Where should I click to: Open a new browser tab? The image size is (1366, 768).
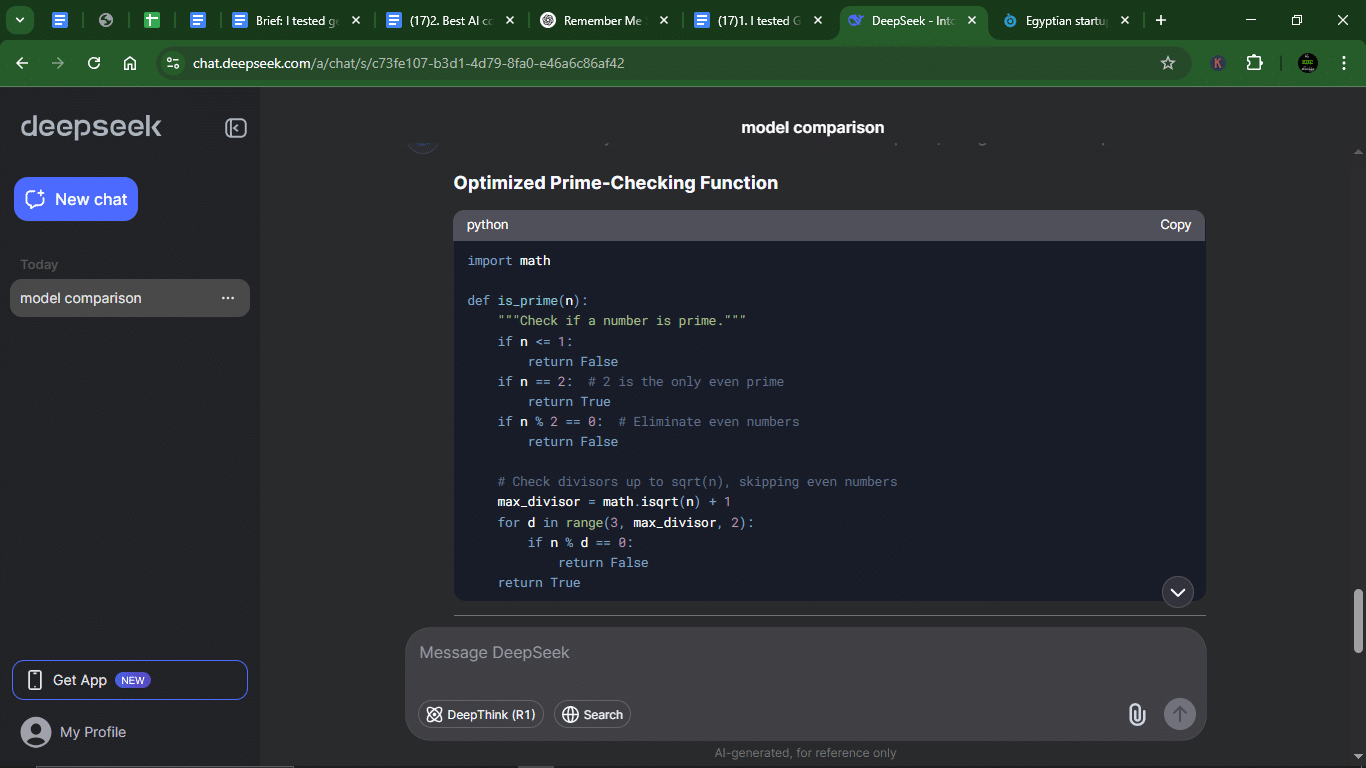(x=1160, y=20)
